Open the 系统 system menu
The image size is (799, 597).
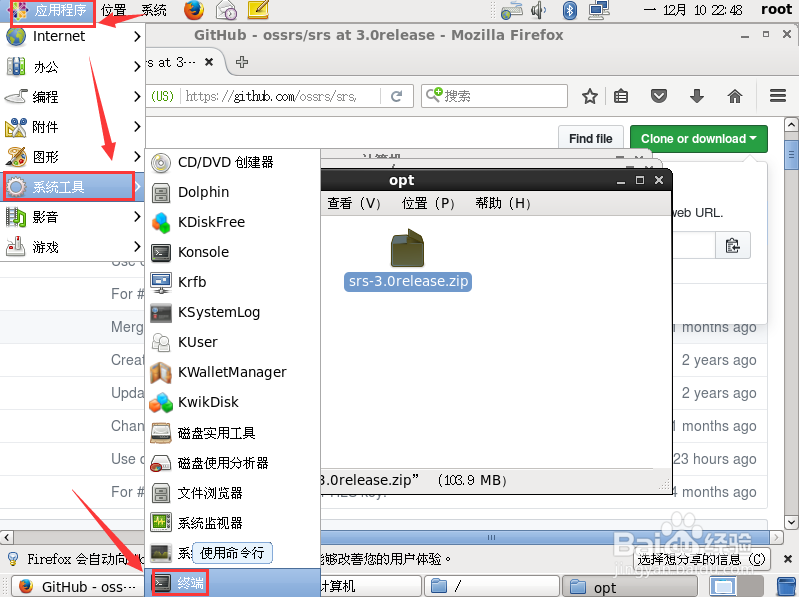pos(154,10)
